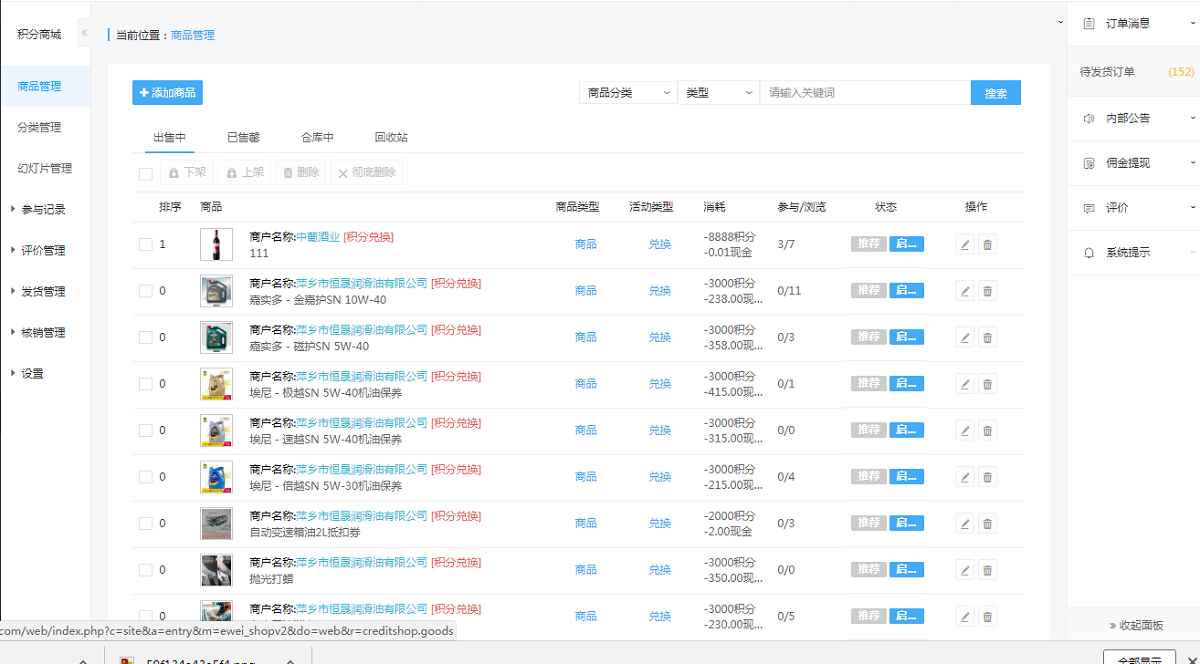Delete the 自动变速箱油2L抵扣券 product via trash icon

click(x=987, y=523)
